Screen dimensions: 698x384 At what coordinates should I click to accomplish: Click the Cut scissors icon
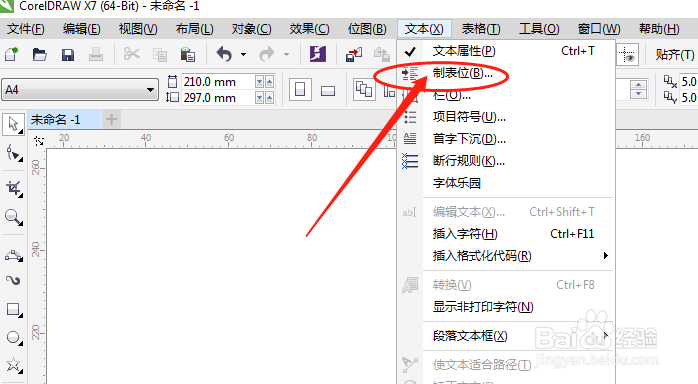pos(131,55)
